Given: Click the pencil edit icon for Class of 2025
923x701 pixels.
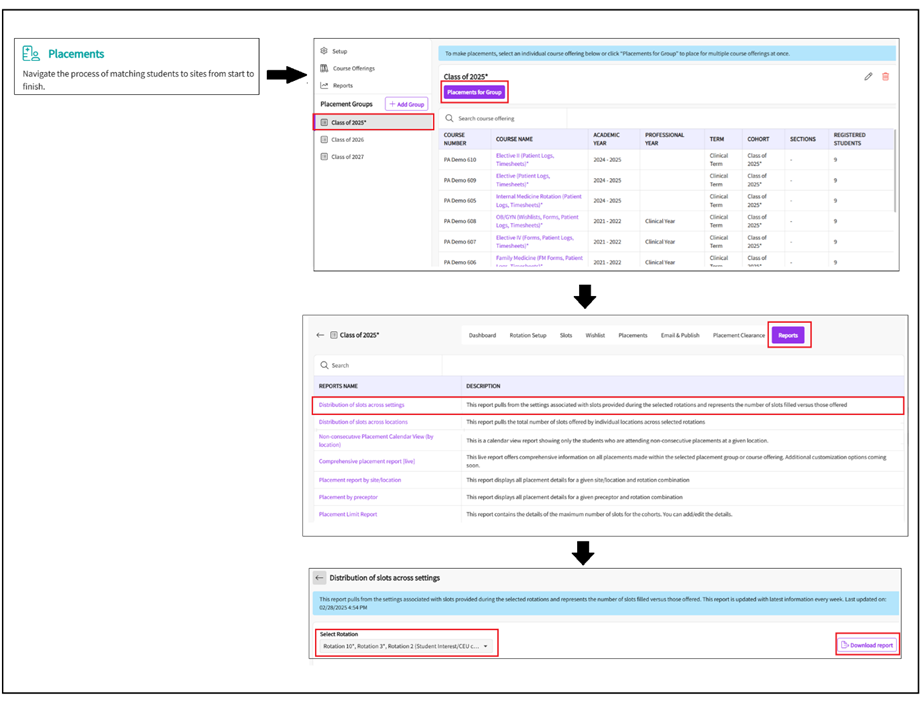Looking at the screenshot, I should click(868, 77).
